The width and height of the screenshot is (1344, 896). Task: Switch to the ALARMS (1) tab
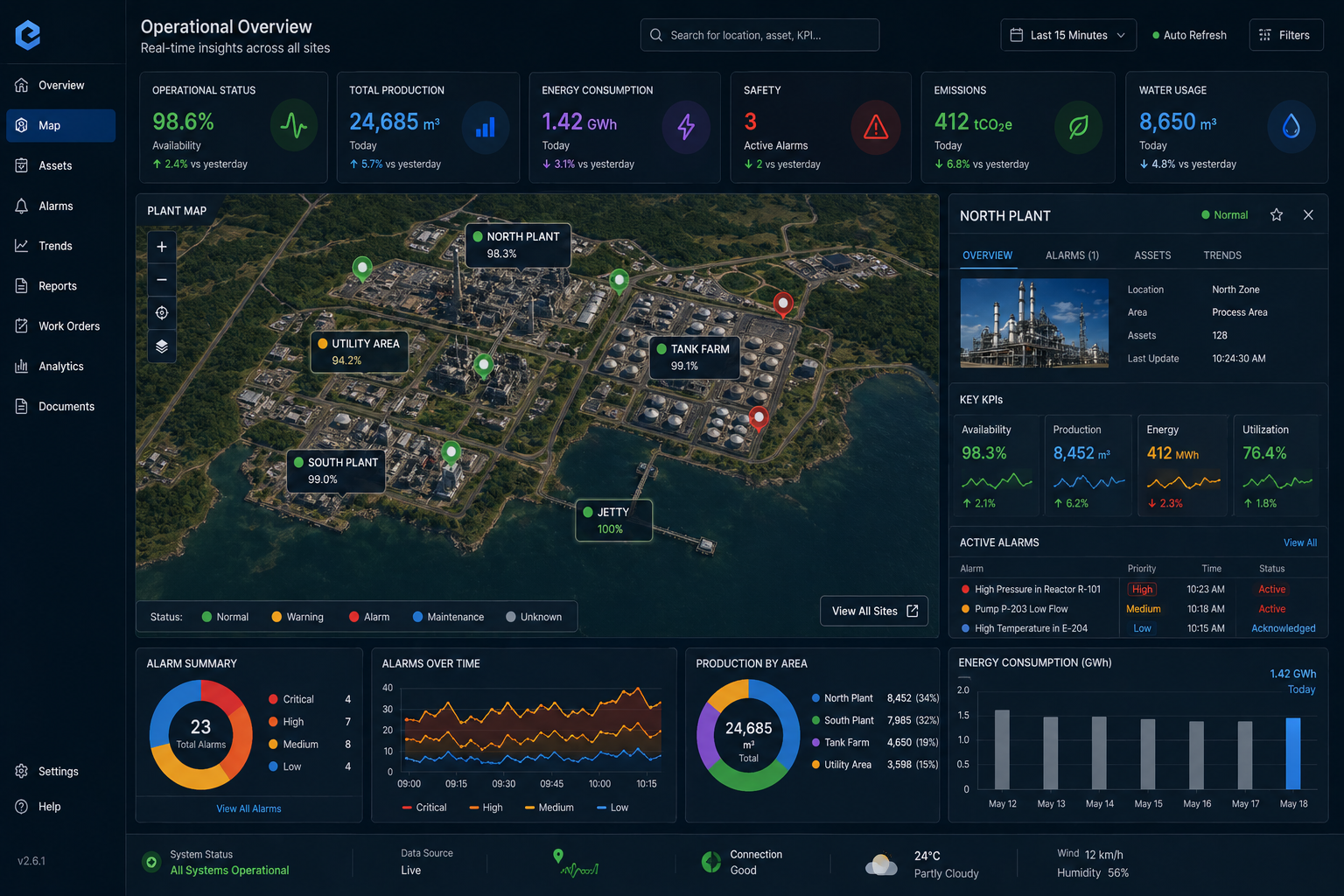(1072, 255)
